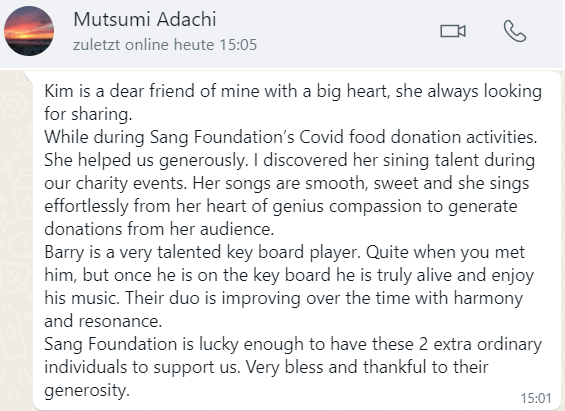Click the 15:01 message timestamp
The height and width of the screenshot is (411, 565).
point(536,398)
